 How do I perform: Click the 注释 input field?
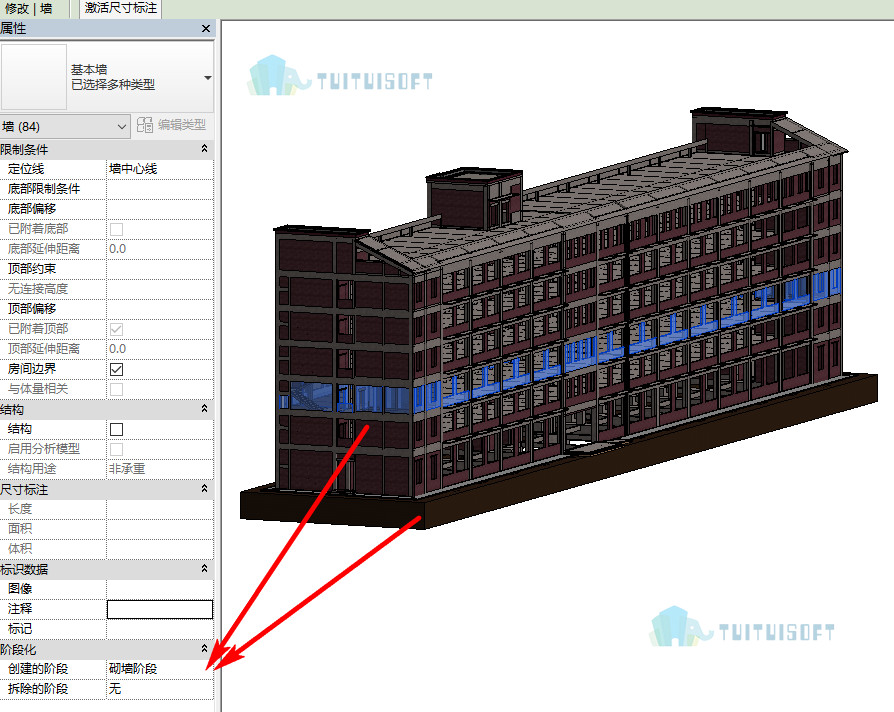point(160,609)
